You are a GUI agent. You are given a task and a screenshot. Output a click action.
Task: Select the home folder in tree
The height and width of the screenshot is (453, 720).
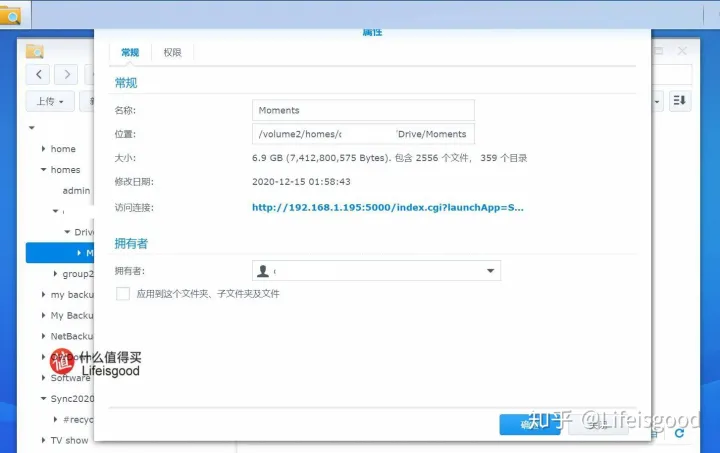63,149
